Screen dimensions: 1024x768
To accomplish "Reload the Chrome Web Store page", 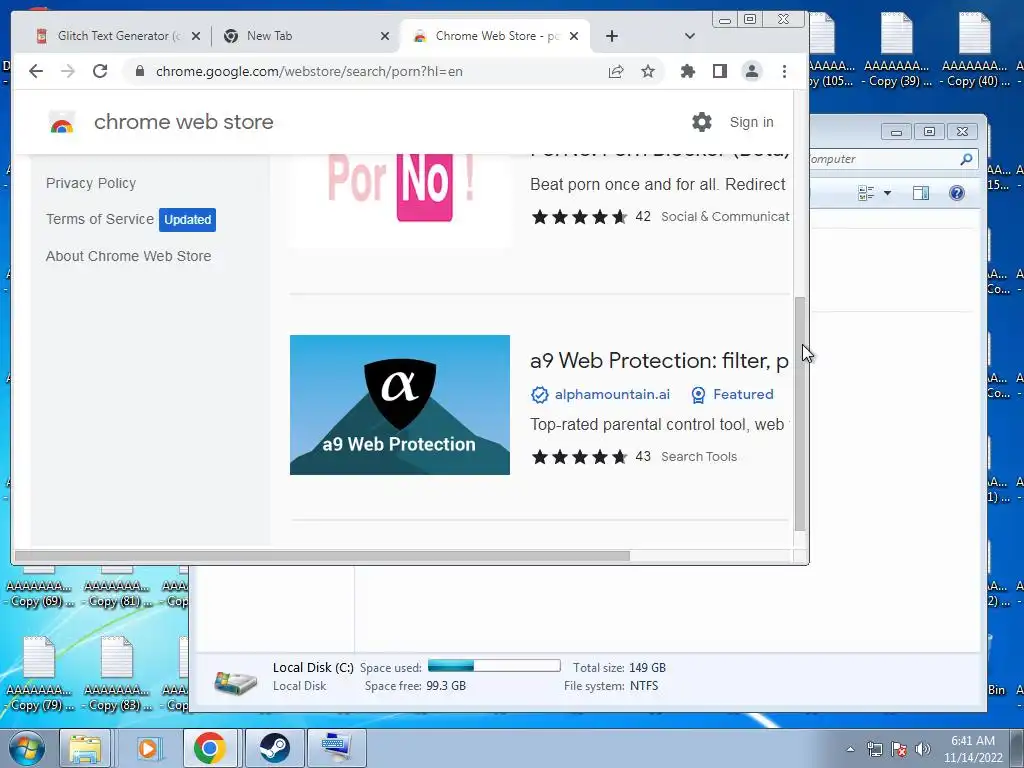I will pyautogui.click(x=100, y=71).
